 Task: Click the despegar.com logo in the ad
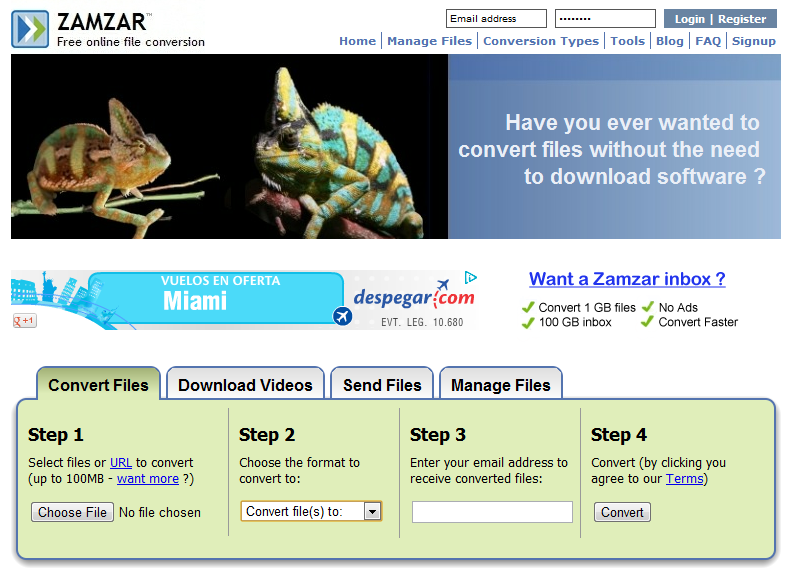coord(414,297)
